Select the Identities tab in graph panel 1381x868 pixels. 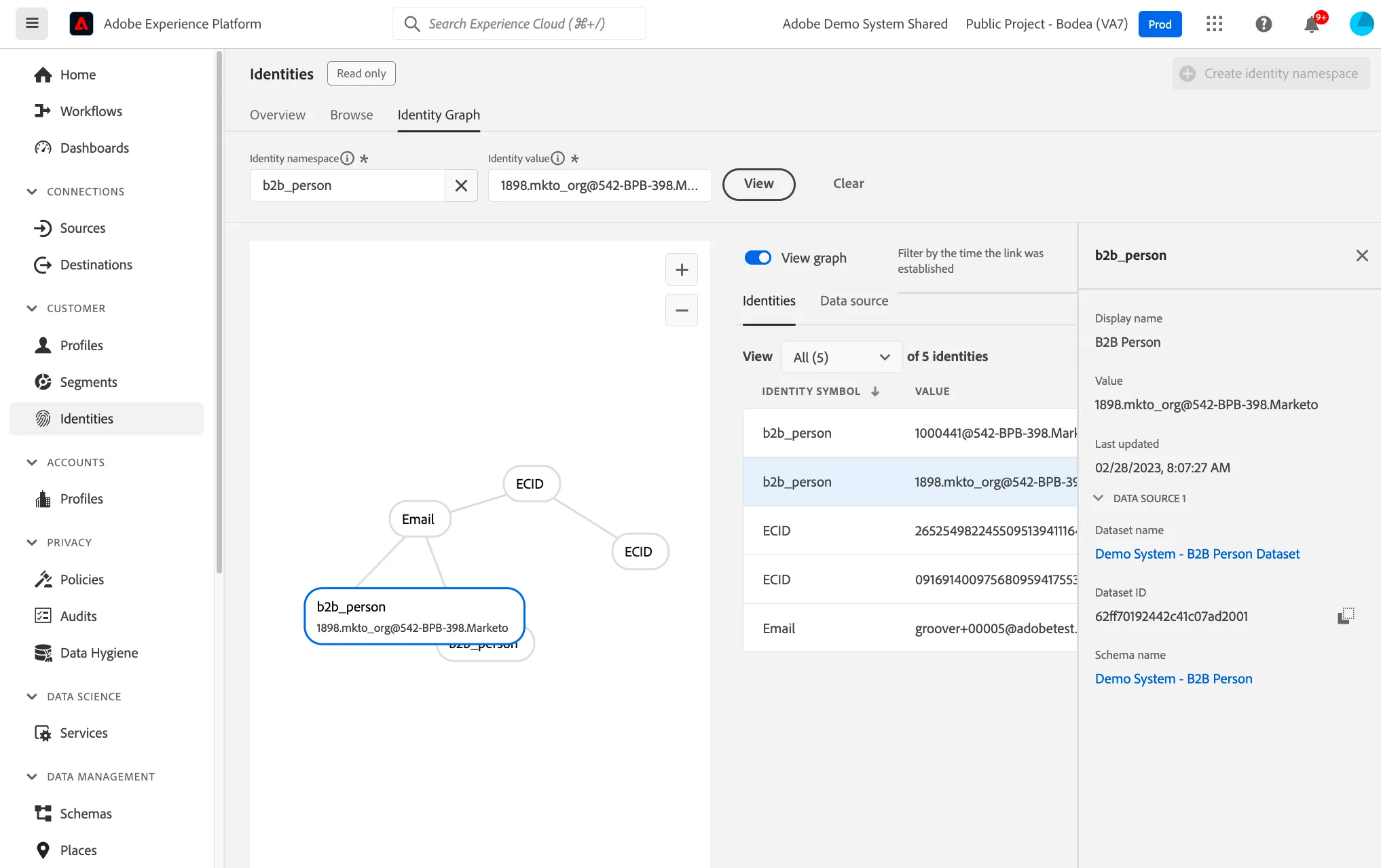click(x=769, y=301)
